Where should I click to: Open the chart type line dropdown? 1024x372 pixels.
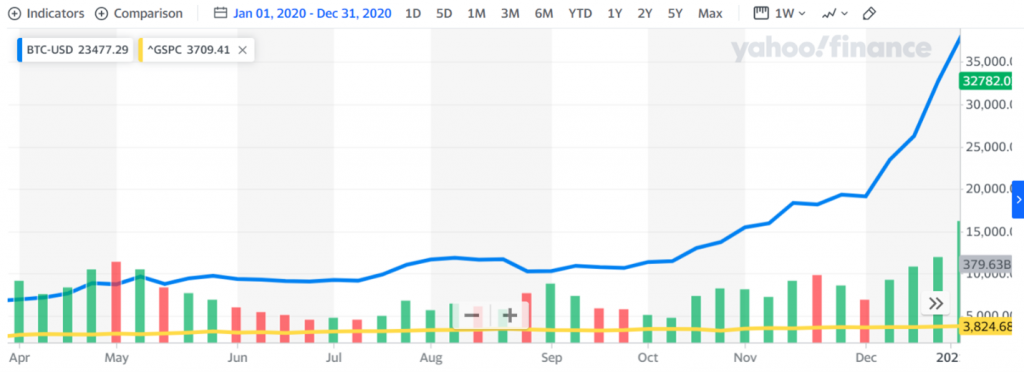tap(835, 13)
